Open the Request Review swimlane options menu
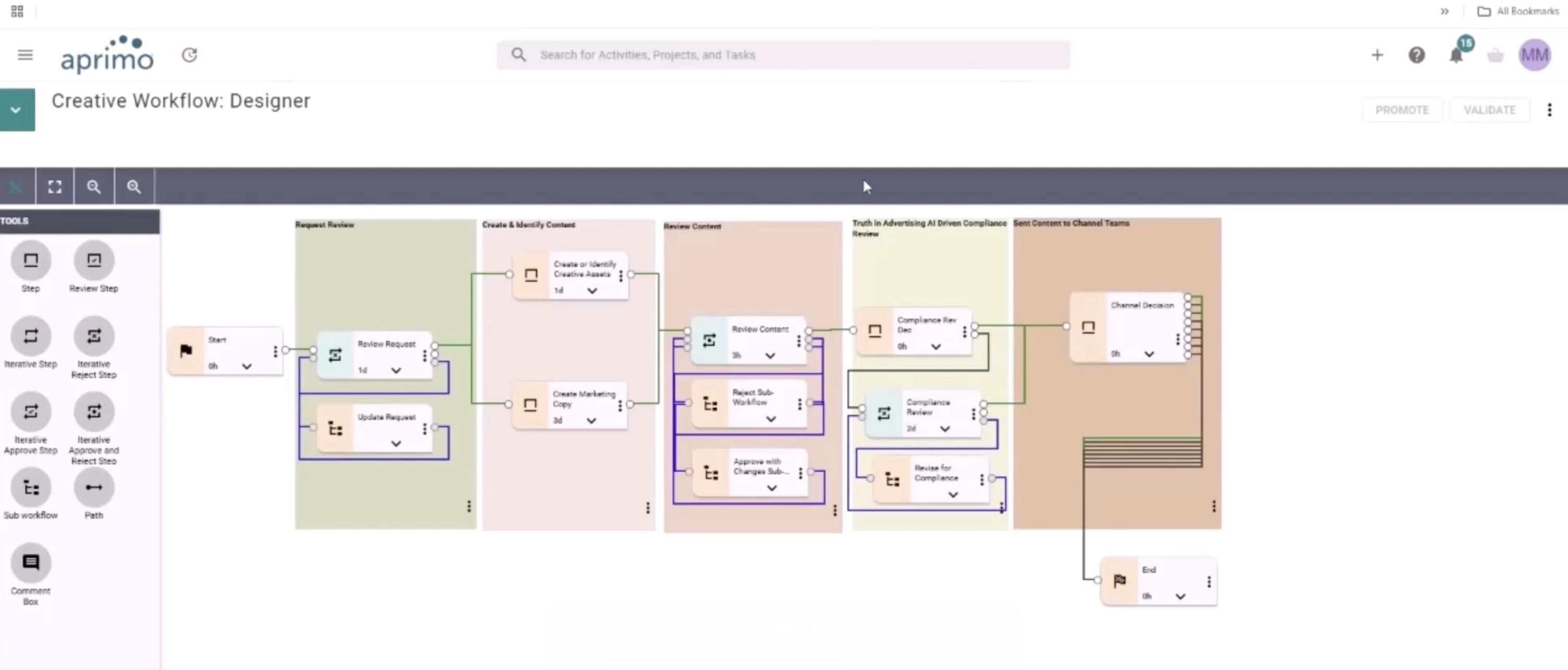Image resolution: width=1568 pixels, height=670 pixels. 469,506
